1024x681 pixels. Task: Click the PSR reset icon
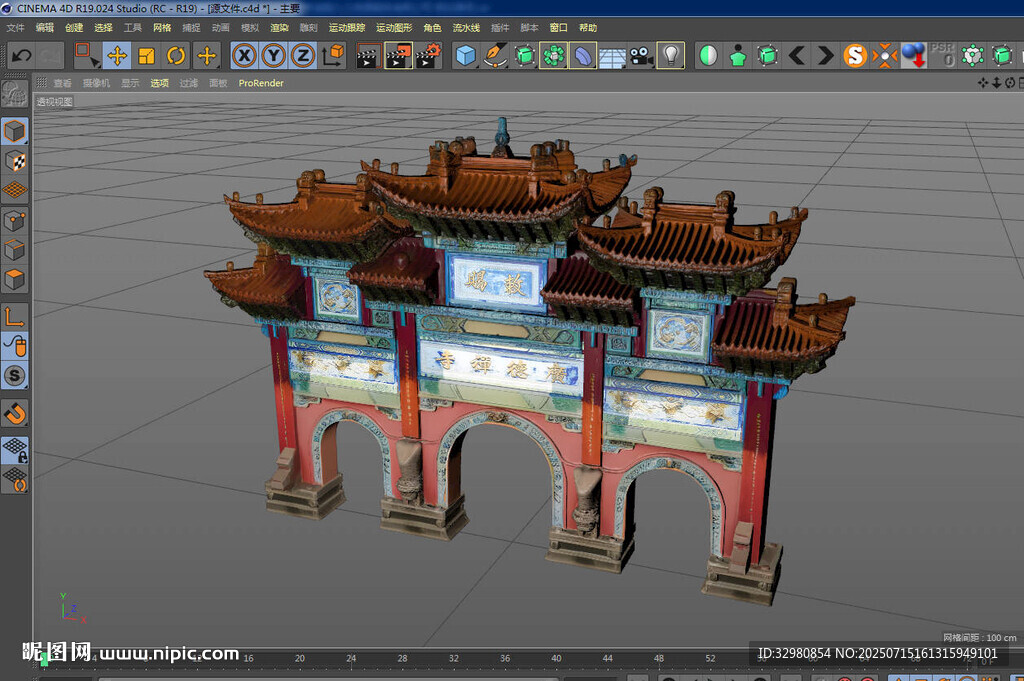pyautogui.click(x=942, y=55)
